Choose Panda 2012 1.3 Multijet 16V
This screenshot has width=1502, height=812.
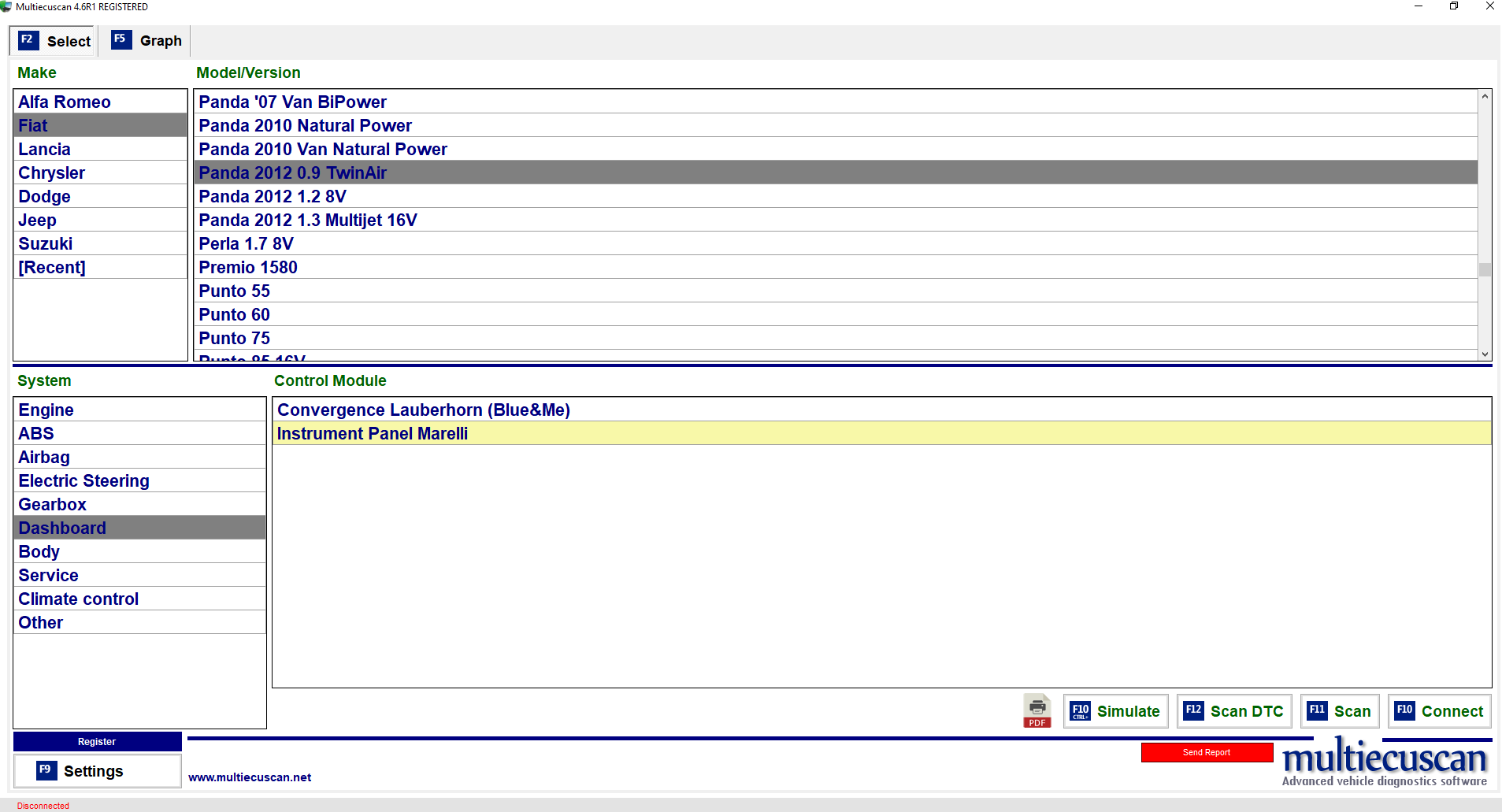(836, 220)
